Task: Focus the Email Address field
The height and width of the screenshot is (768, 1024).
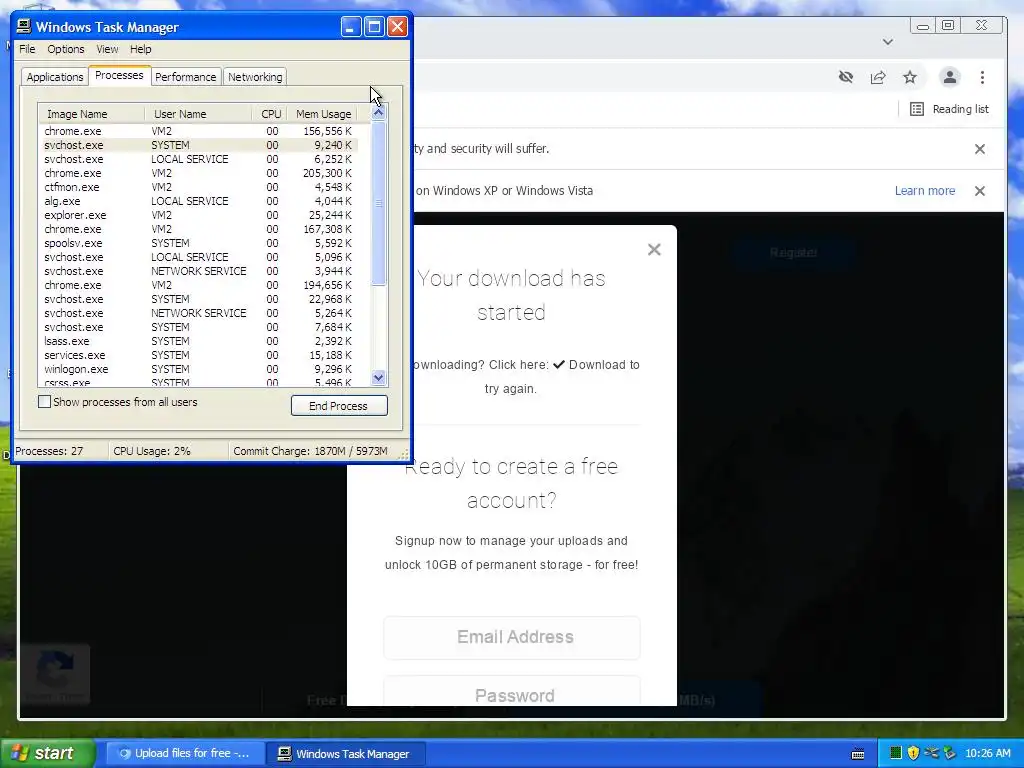Action: [x=512, y=637]
